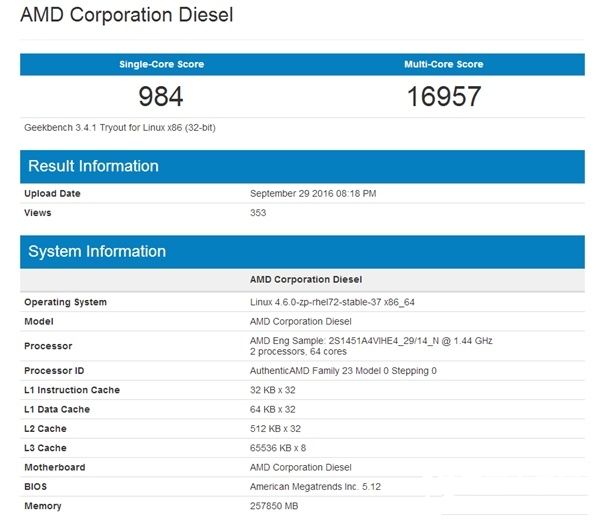Viewport: 600px width, 525px height.
Task: Click the Views label
Action: [38, 213]
